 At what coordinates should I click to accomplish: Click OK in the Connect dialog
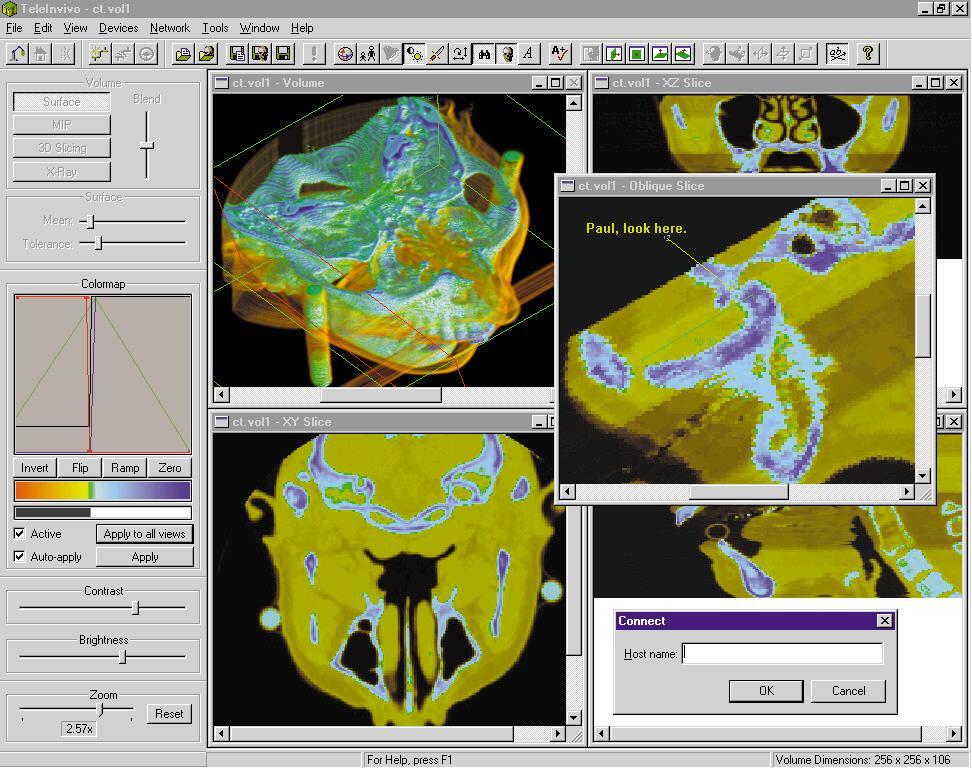point(766,691)
